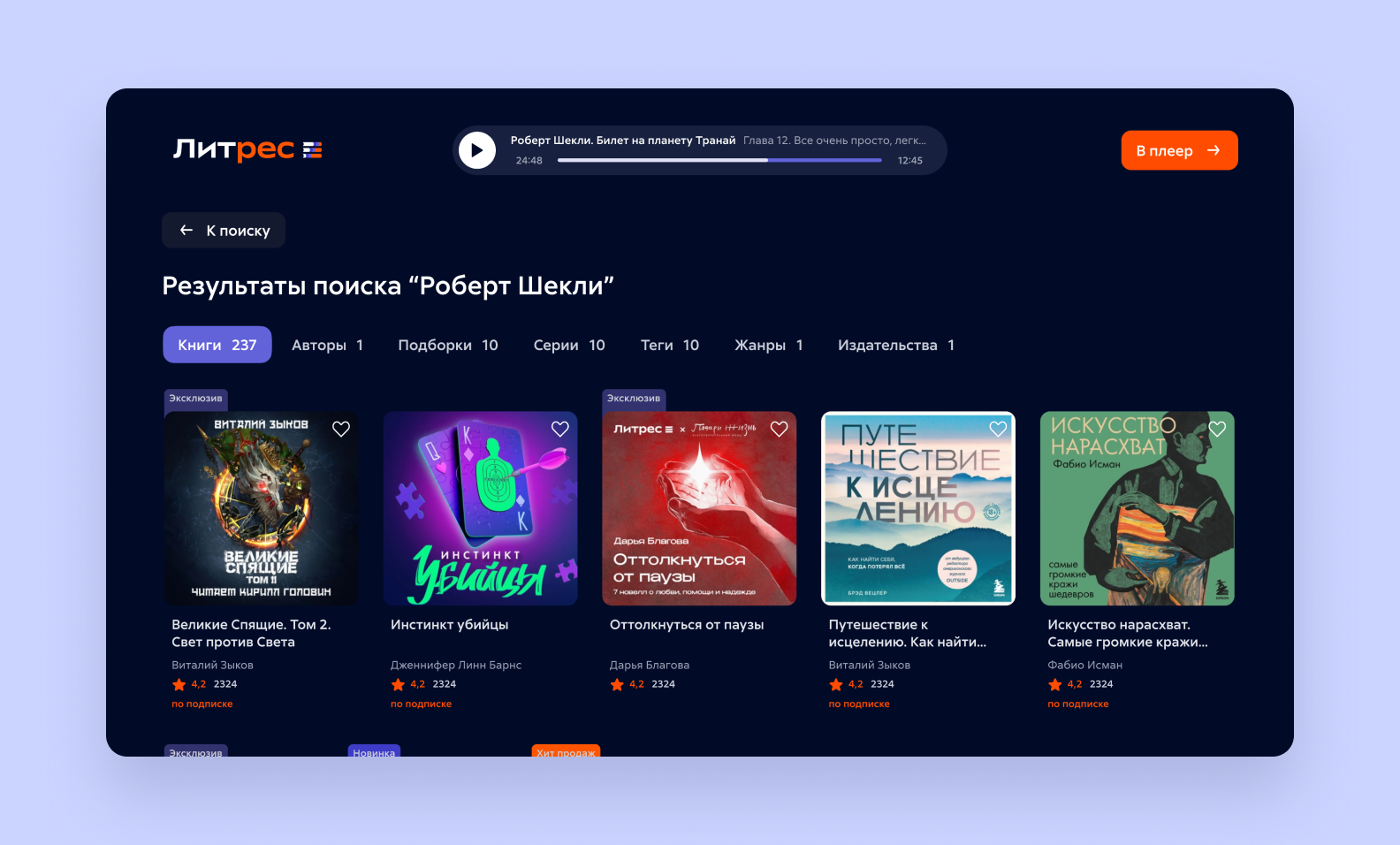
Task: Switch to the Авторы tab
Action: click(328, 345)
